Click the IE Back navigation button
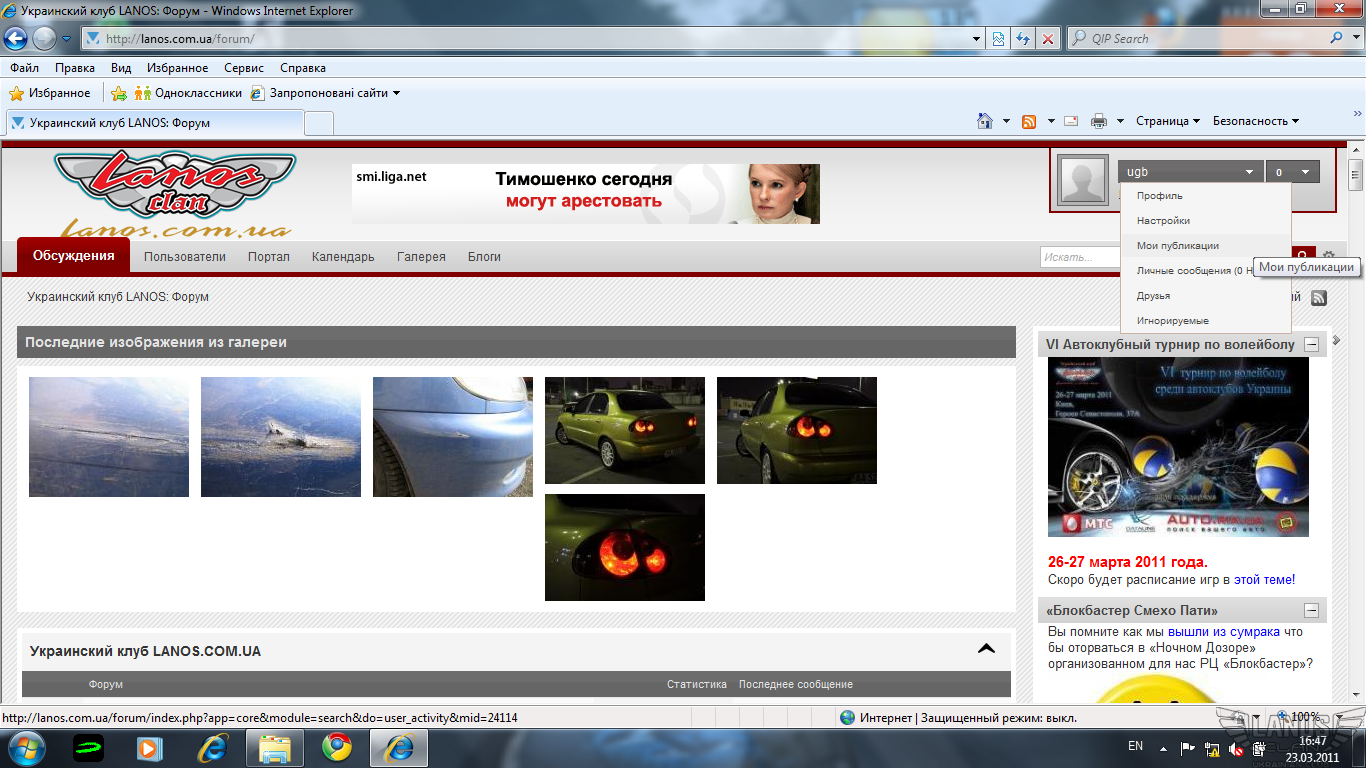The image size is (1366, 768). click(x=15, y=39)
